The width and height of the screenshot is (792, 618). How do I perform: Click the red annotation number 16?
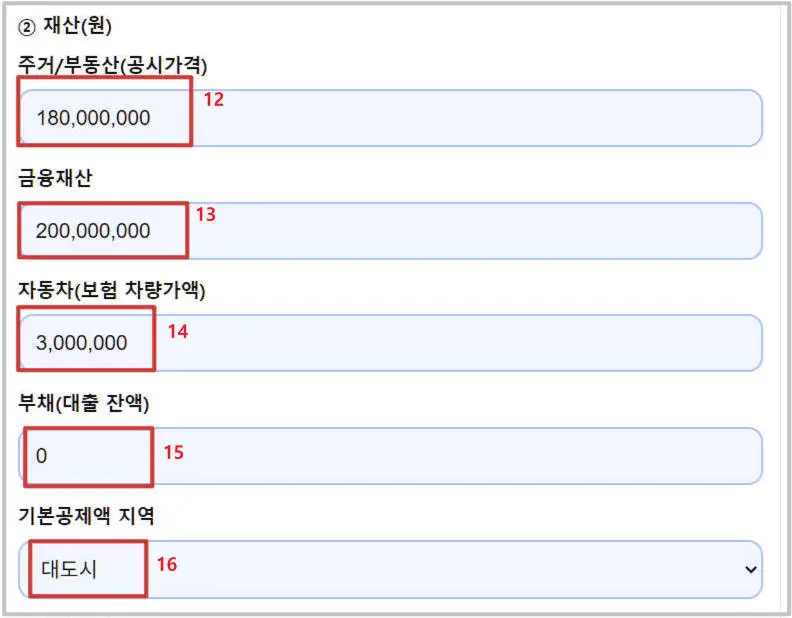point(167,565)
